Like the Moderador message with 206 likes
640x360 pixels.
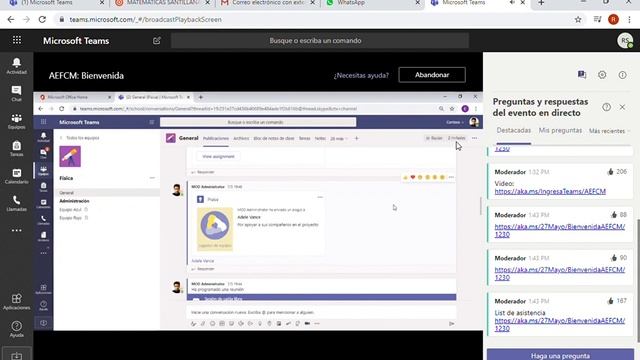610,172
